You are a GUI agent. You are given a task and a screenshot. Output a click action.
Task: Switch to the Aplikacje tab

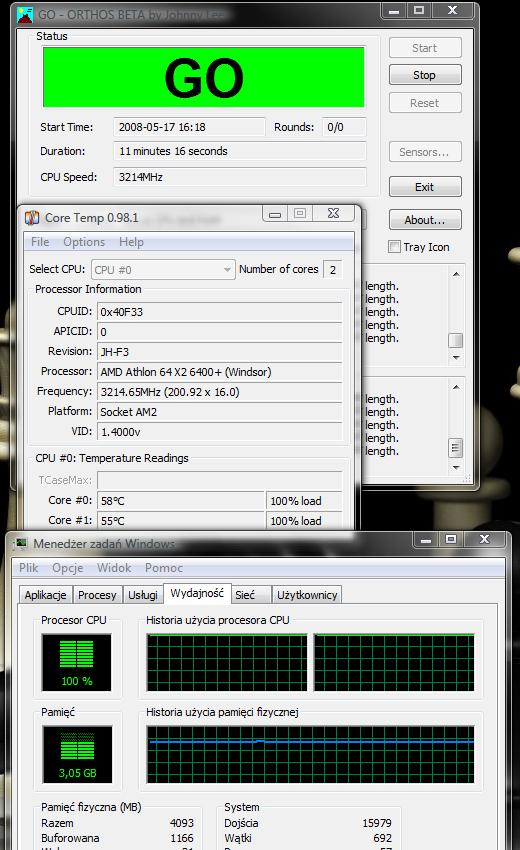coord(46,595)
